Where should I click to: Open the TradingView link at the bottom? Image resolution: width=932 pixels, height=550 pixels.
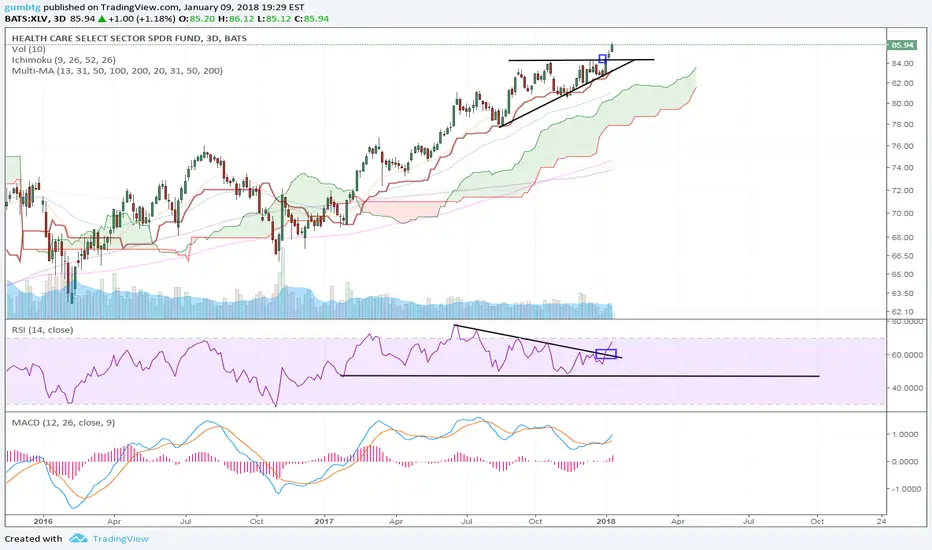pyautogui.click(x=120, y=539)
